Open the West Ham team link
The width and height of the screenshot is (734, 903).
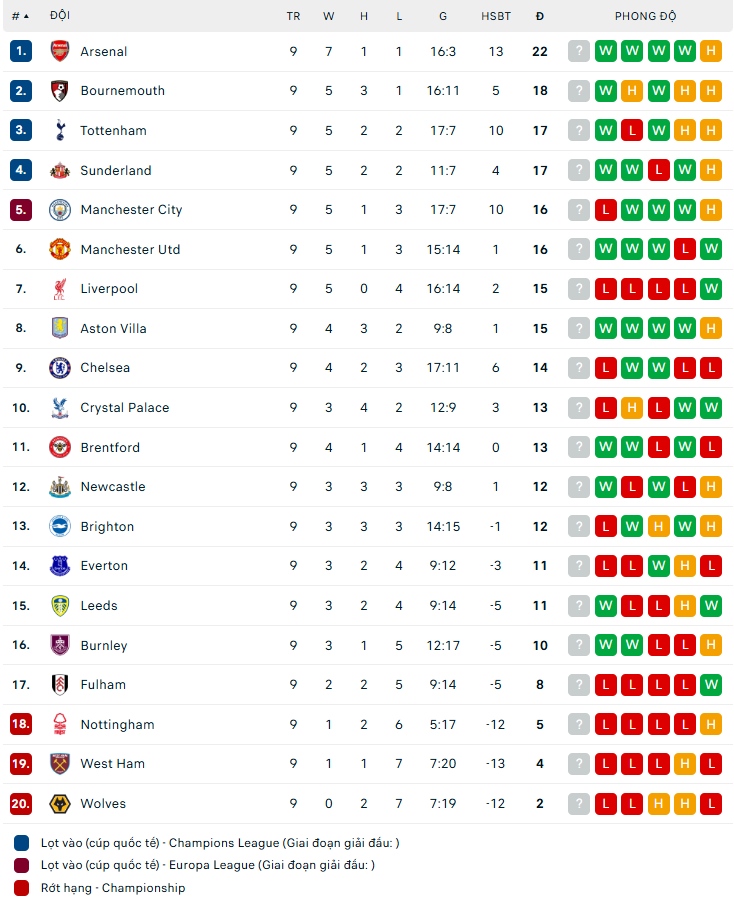point(112,764)
